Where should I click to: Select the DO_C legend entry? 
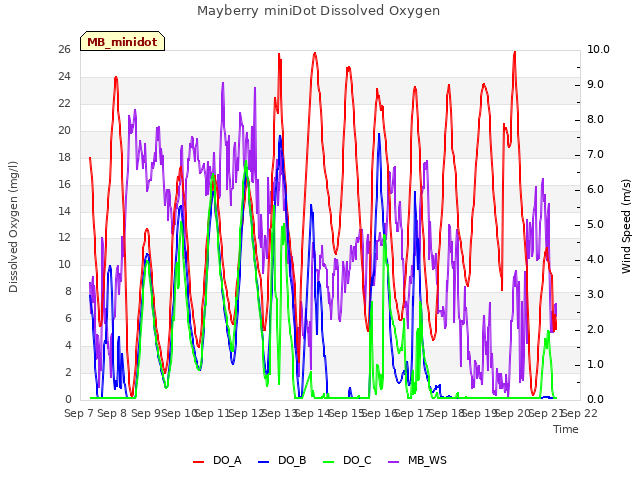coord(347,461)
